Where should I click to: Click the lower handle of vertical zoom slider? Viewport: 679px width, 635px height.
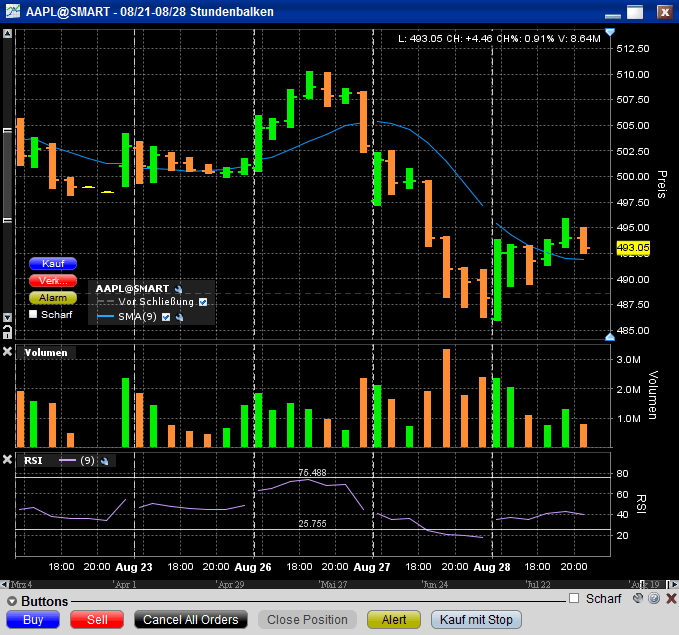[7, 220]
